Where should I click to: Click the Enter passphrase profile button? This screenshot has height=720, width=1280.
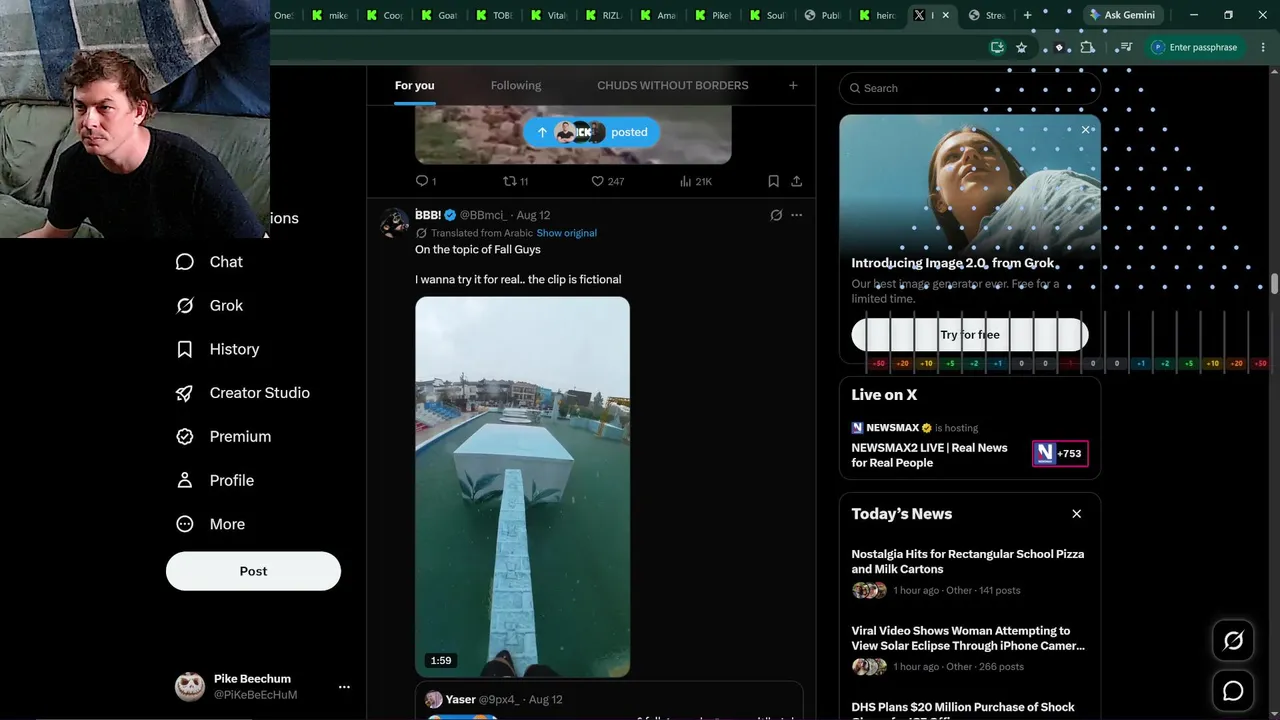pyautogui.click(x=1194, y=47)
